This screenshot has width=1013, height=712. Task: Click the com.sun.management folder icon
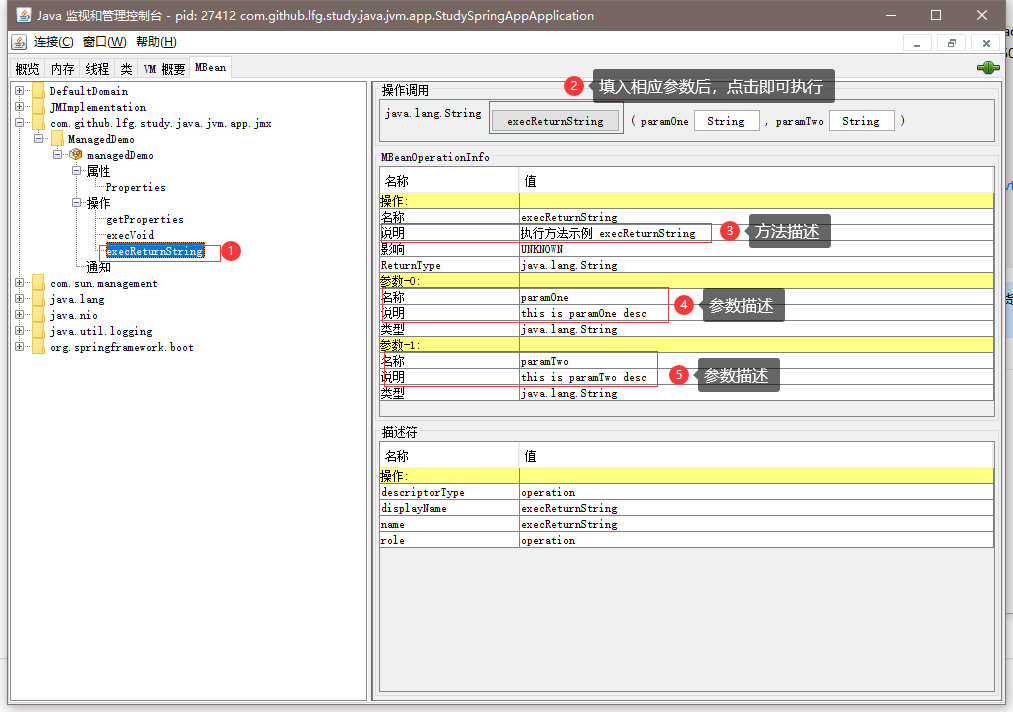click(39, 283)
